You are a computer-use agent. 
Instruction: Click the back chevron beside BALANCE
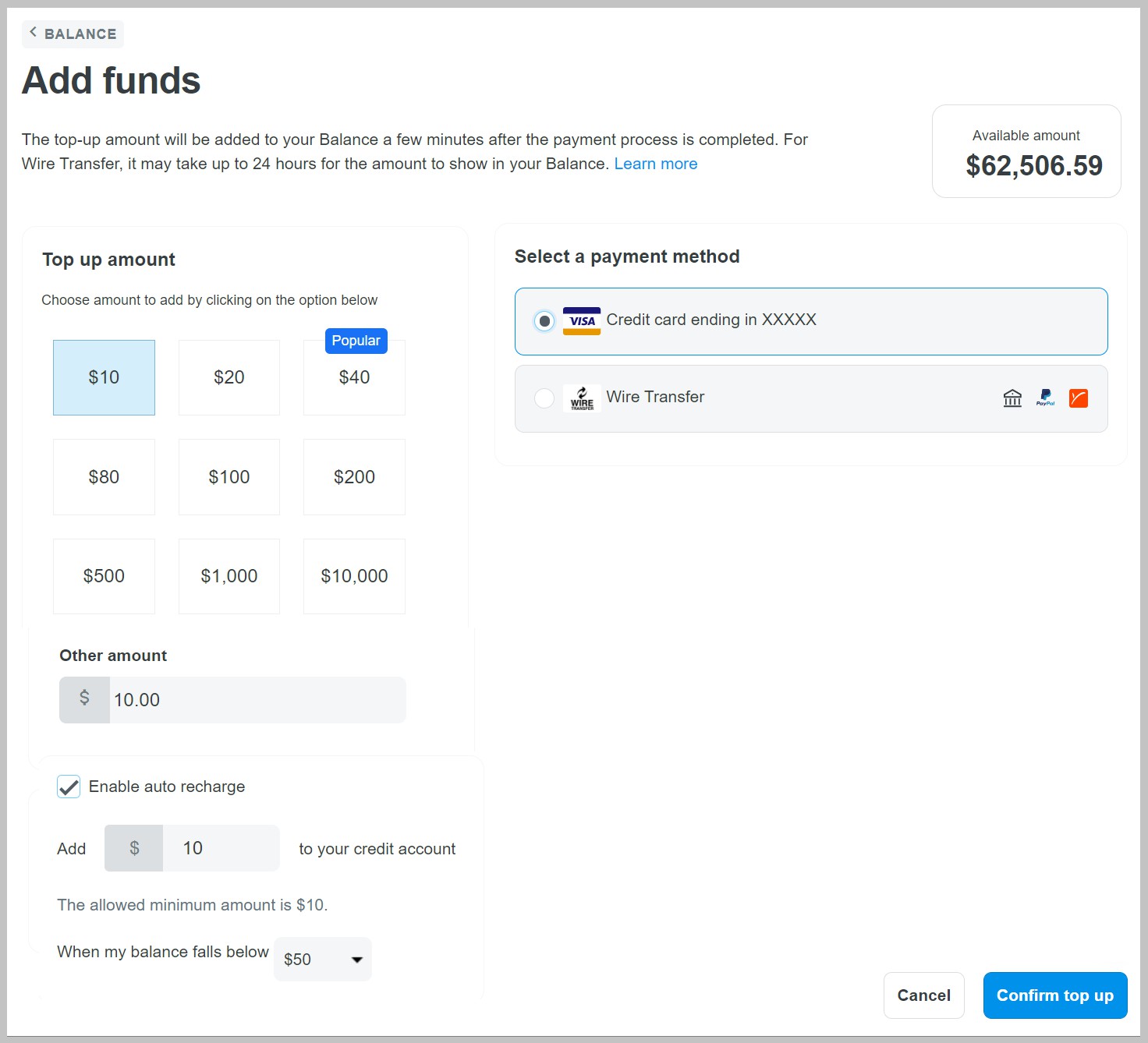click(x=33, y=32)
